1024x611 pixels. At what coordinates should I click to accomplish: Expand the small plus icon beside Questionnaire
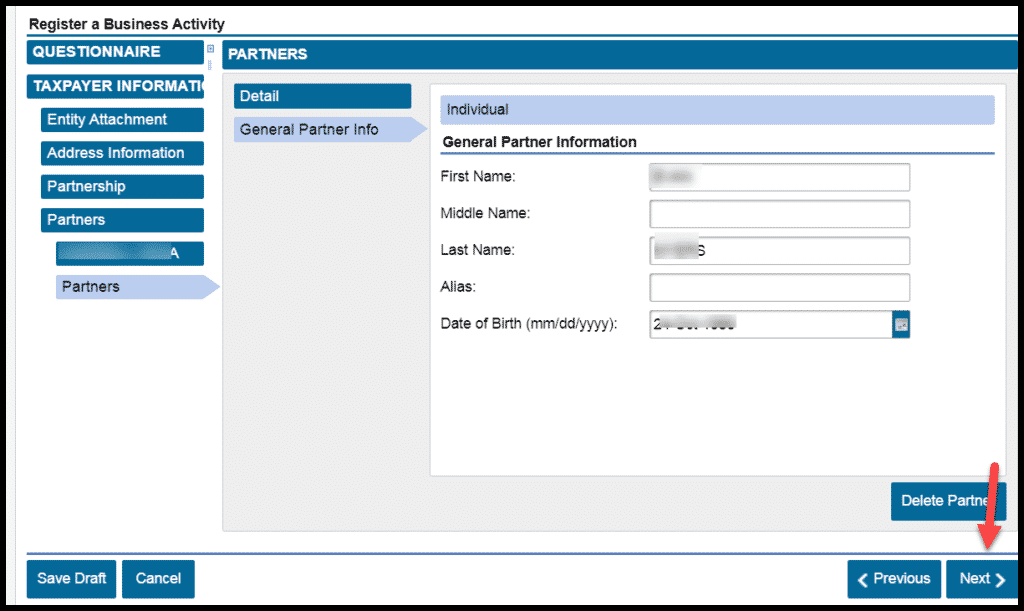pos(210,49)
